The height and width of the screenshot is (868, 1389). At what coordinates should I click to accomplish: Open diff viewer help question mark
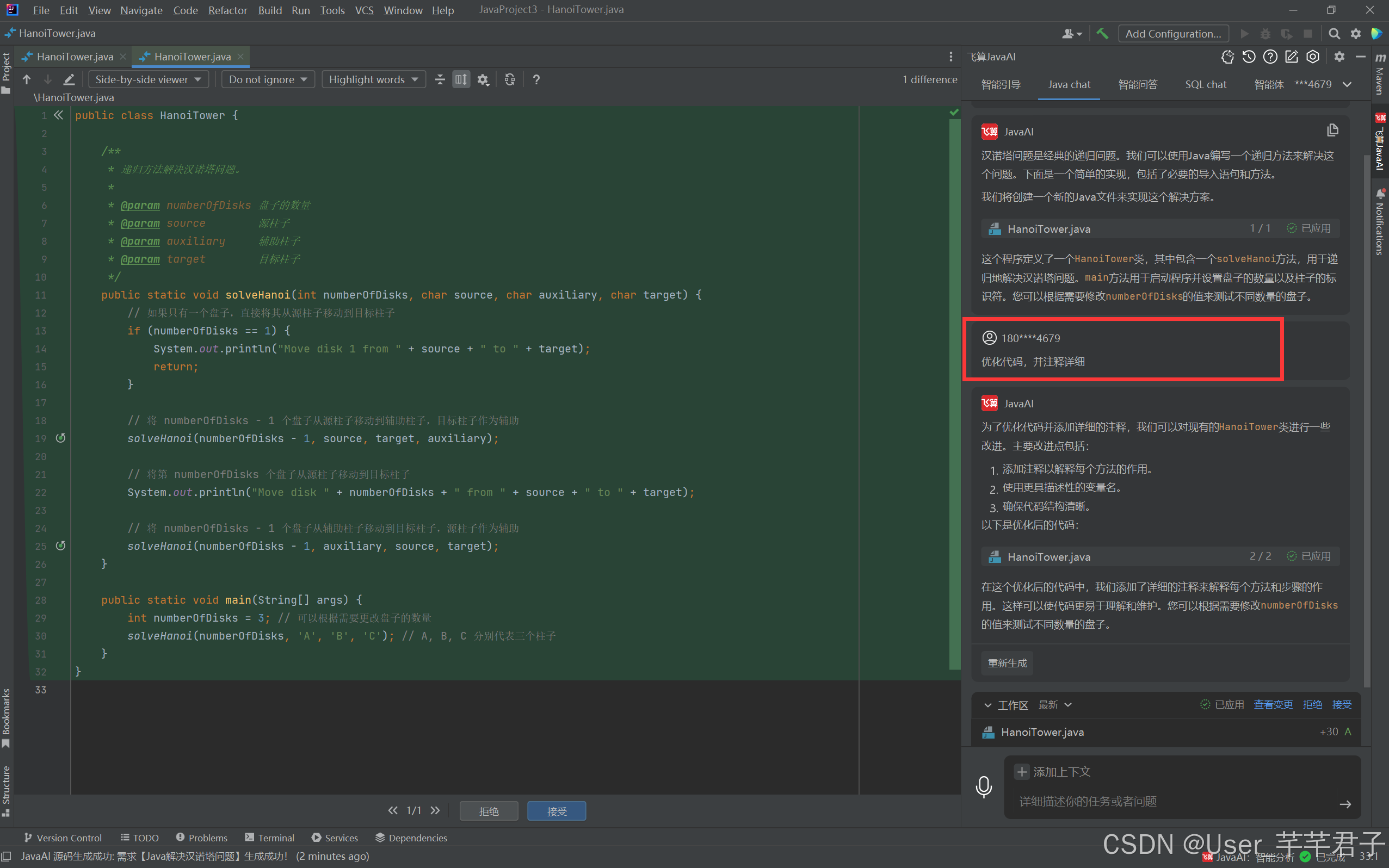pos(536,79)
